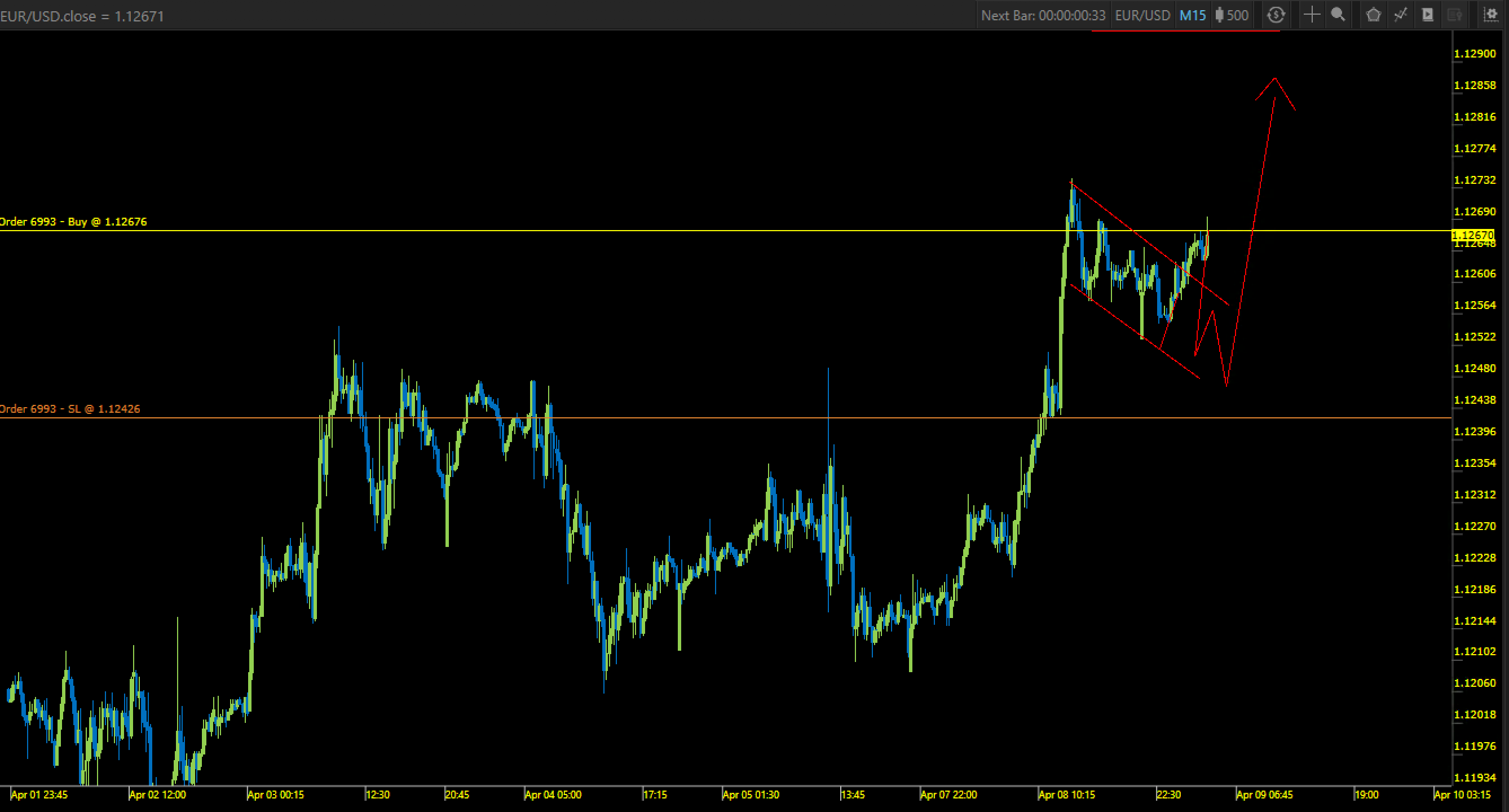Click the 1.11934 price axis label
The image size is (1509, 812).
point(1475,778)
